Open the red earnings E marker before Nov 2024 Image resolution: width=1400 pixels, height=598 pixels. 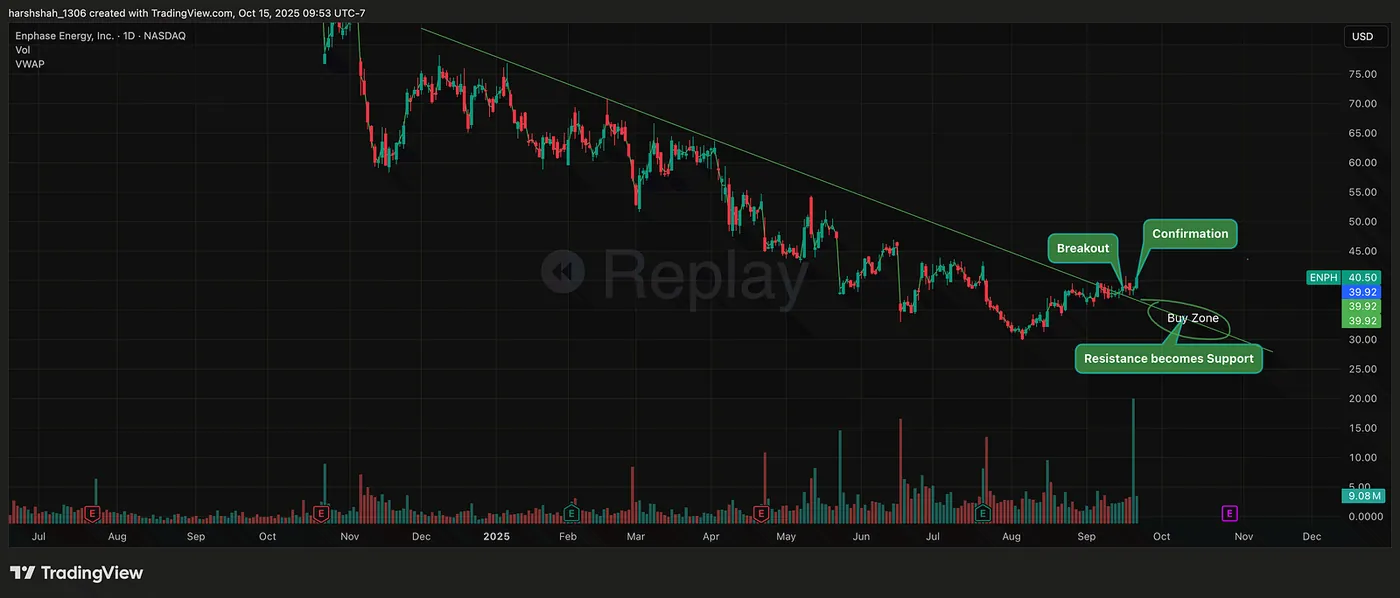322,513
